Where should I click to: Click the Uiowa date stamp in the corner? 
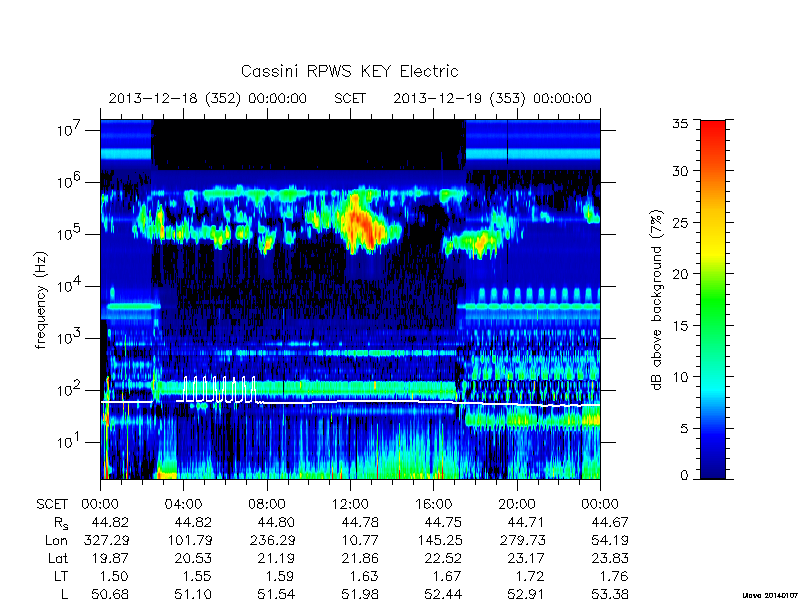click(770, 595)
